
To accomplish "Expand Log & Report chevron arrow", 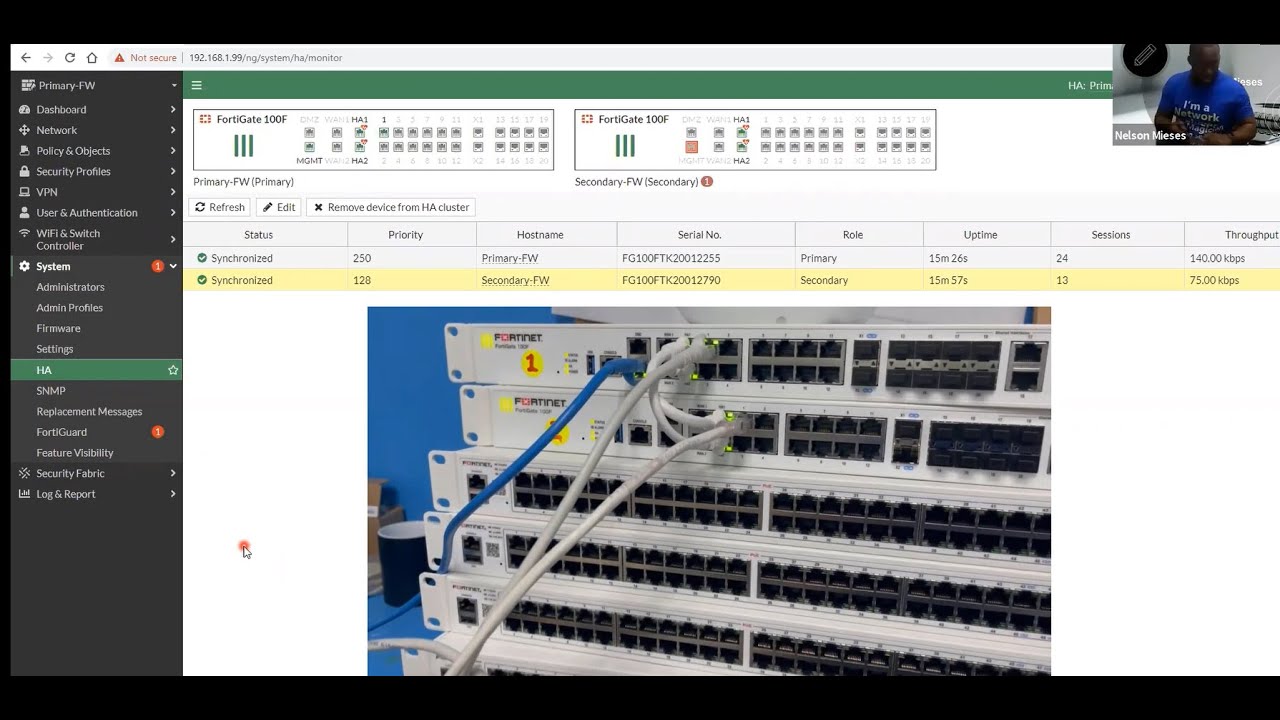I will (173, 494).
